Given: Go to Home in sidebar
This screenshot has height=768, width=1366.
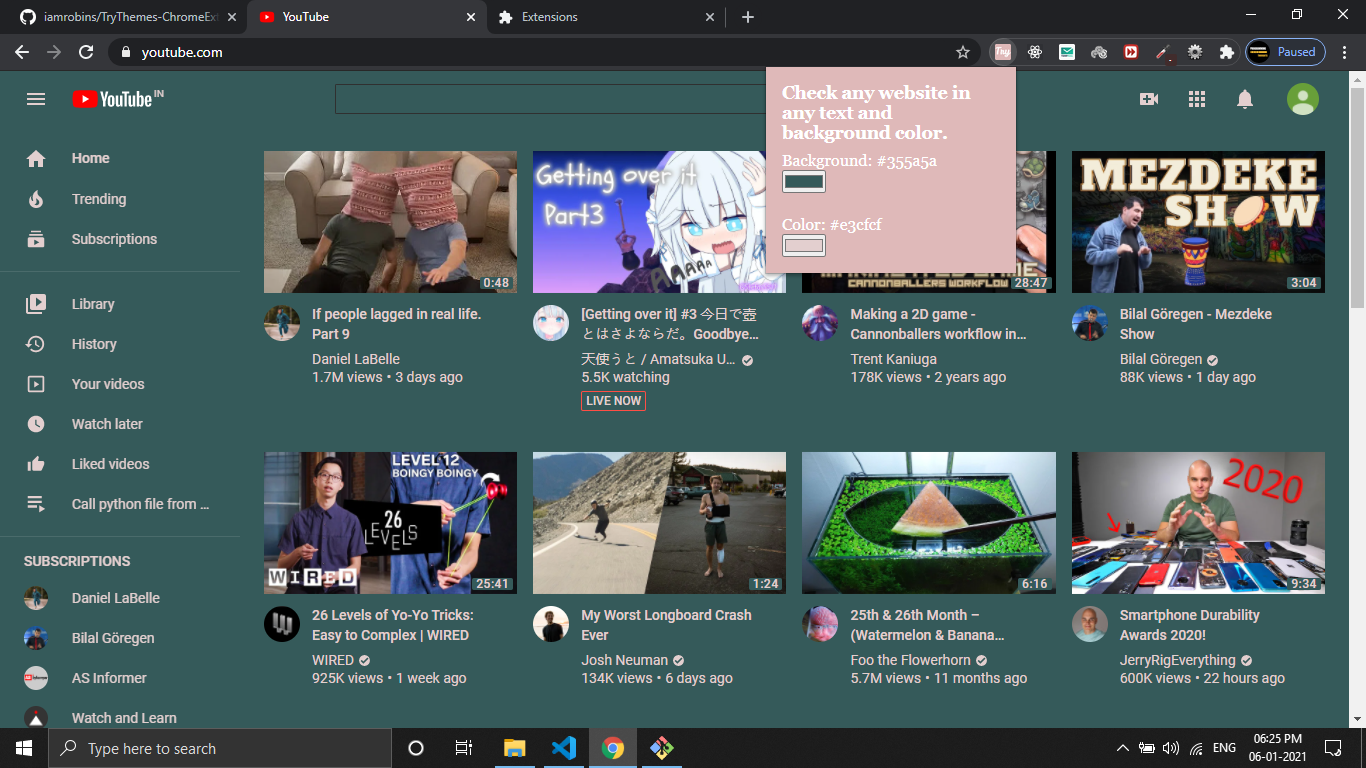Looking at the screenshot, I should point(120,158).
